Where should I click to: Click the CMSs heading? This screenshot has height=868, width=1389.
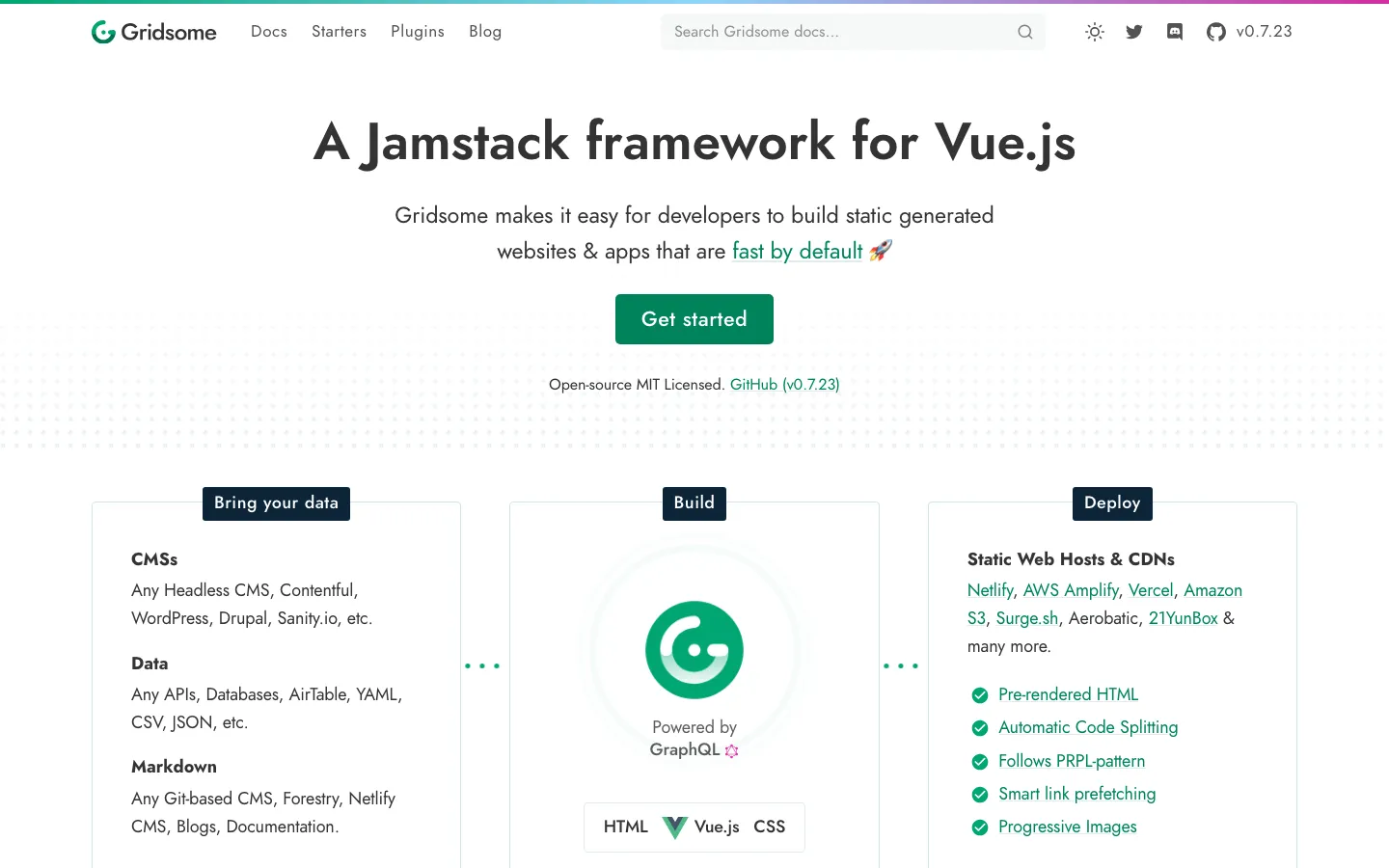pos(154,559)
